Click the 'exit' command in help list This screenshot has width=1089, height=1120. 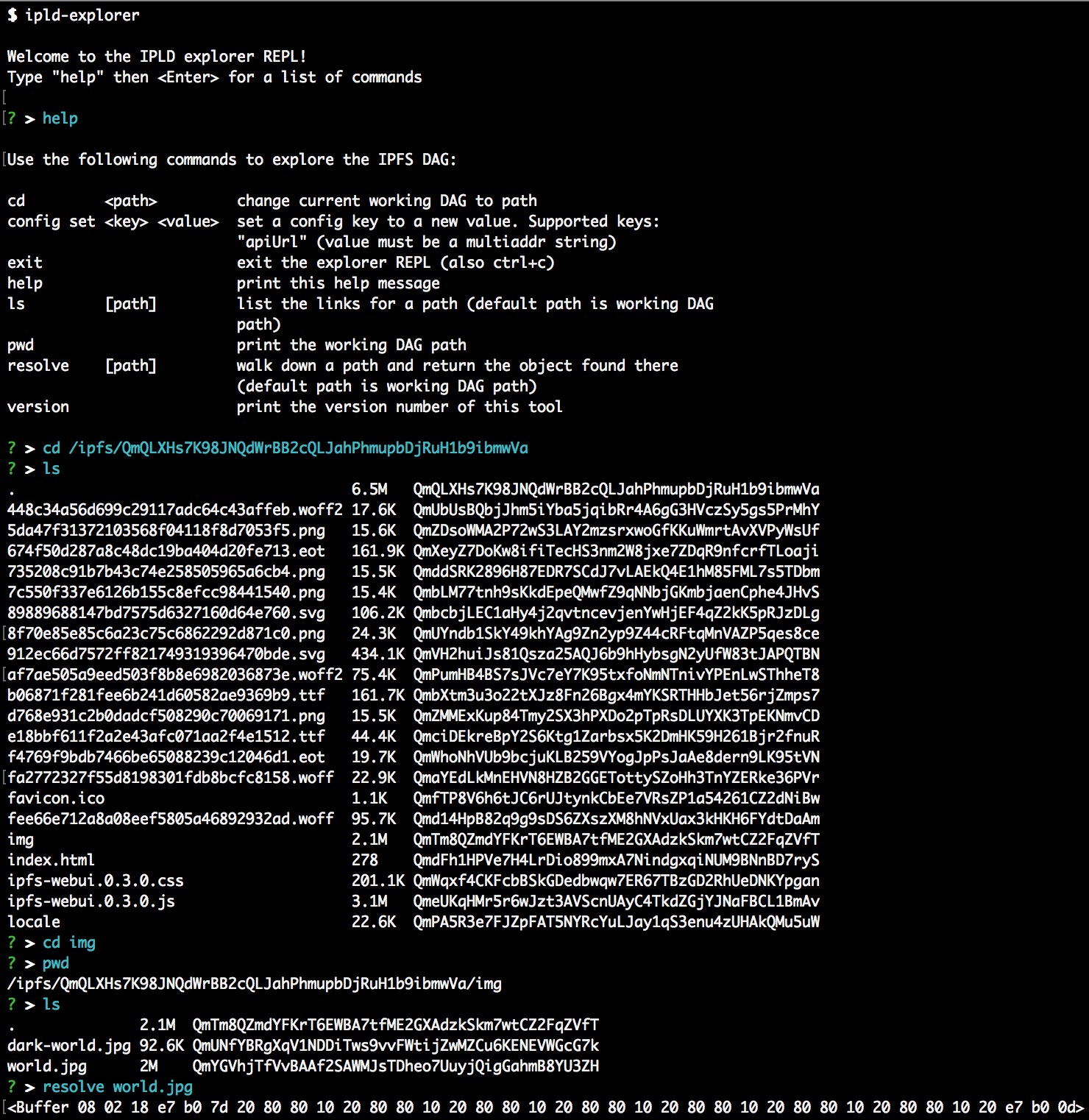(25, 263)
